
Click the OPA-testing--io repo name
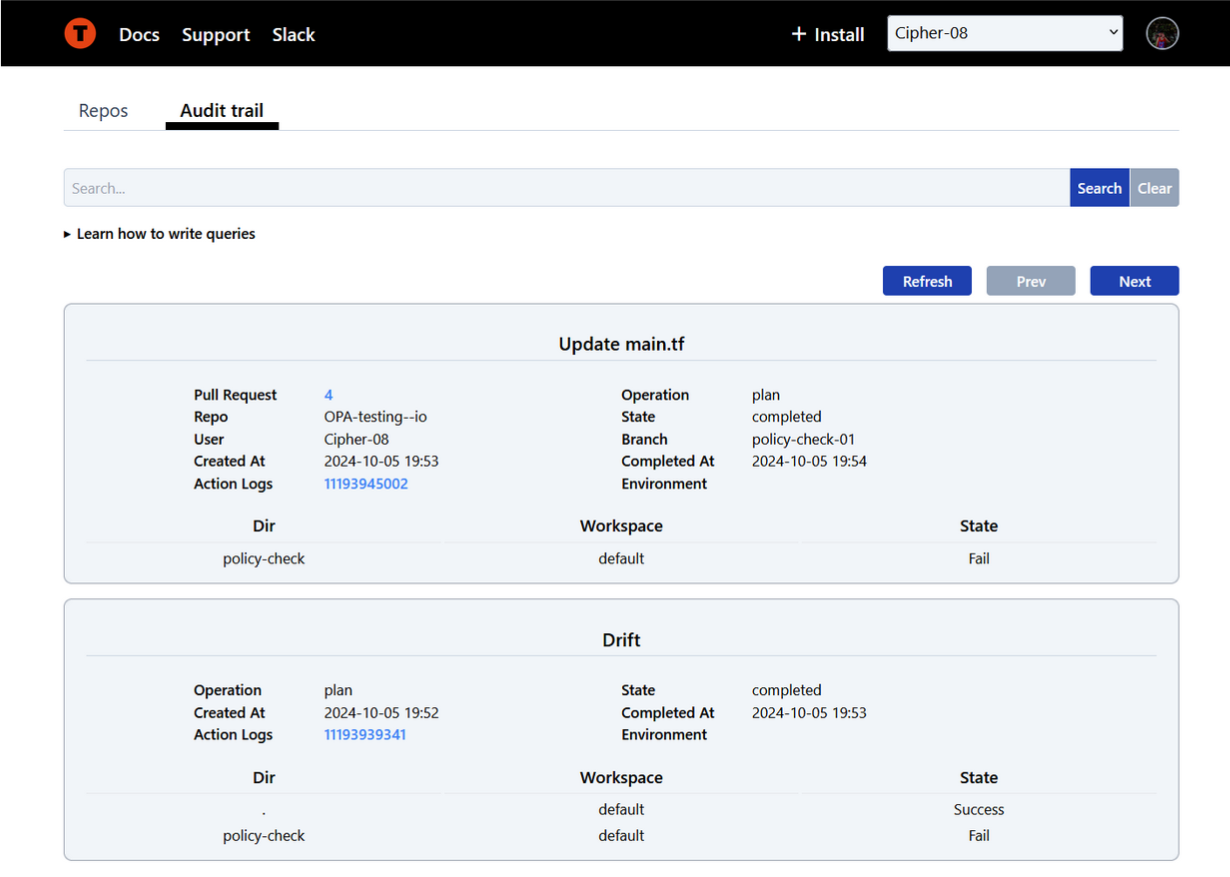pos(375,417)
